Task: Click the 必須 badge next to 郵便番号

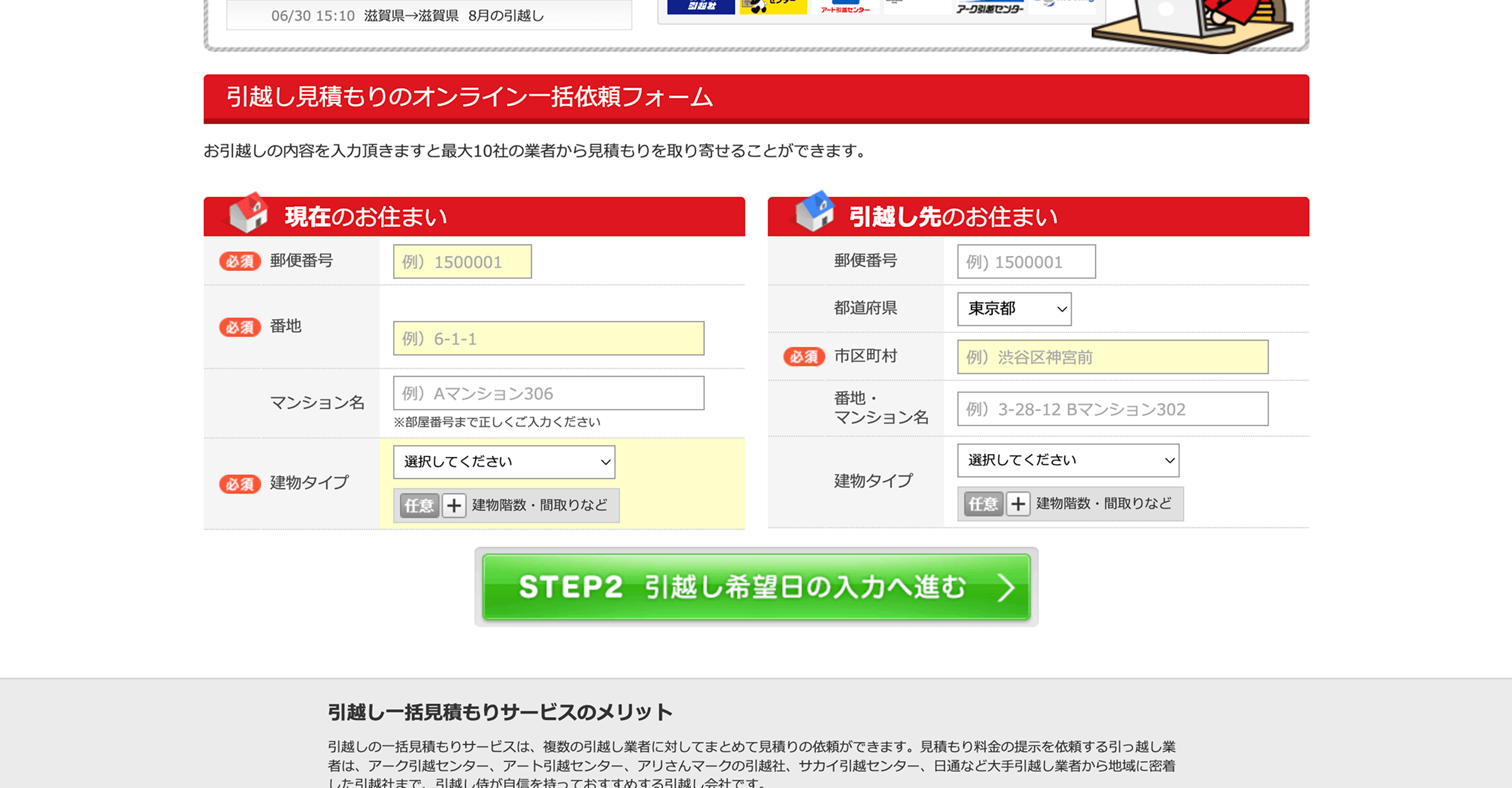Action: 240,261
